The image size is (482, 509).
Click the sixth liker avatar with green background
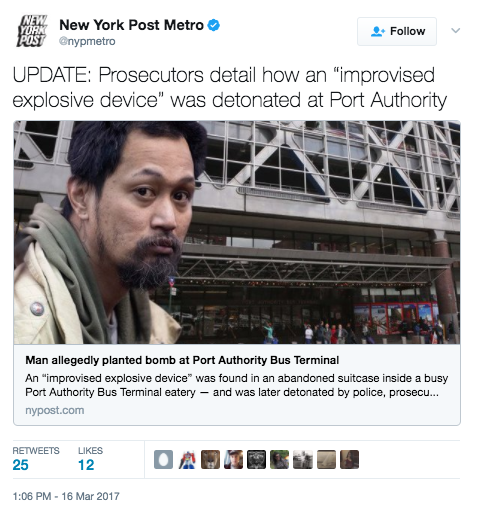pos(279,459)
